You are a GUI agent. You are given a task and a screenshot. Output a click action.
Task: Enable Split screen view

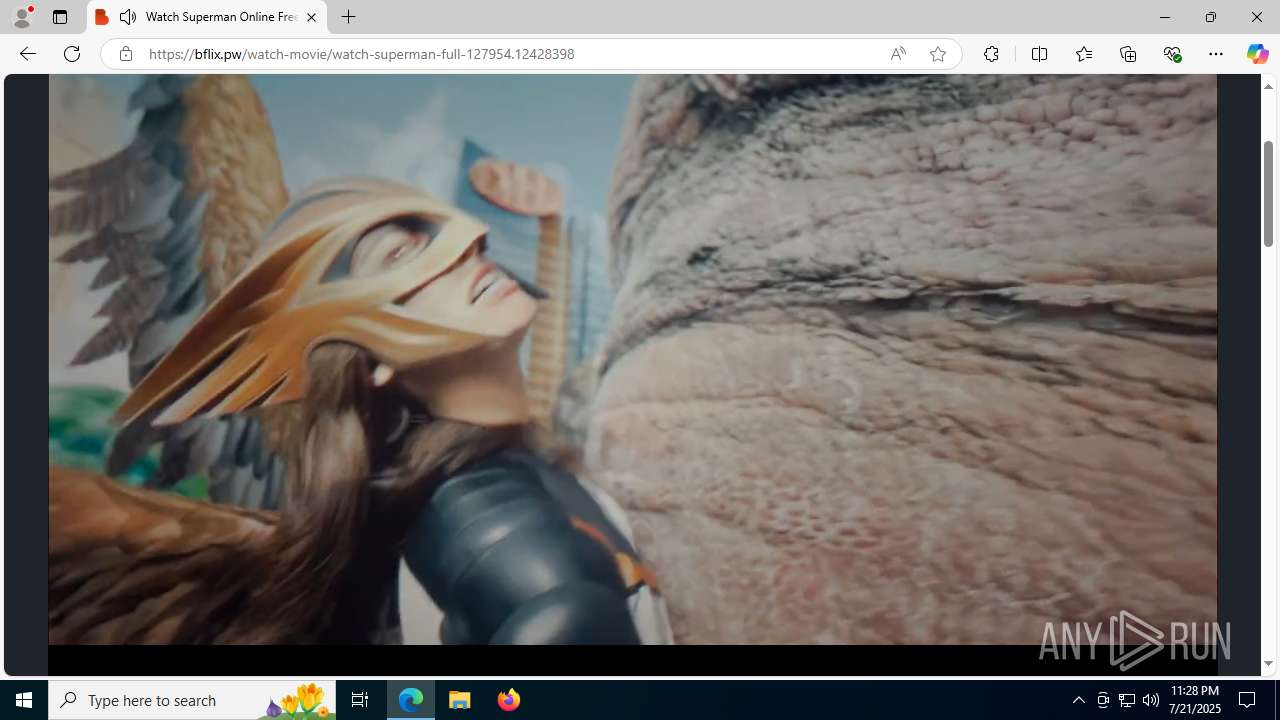[1039, 54]
